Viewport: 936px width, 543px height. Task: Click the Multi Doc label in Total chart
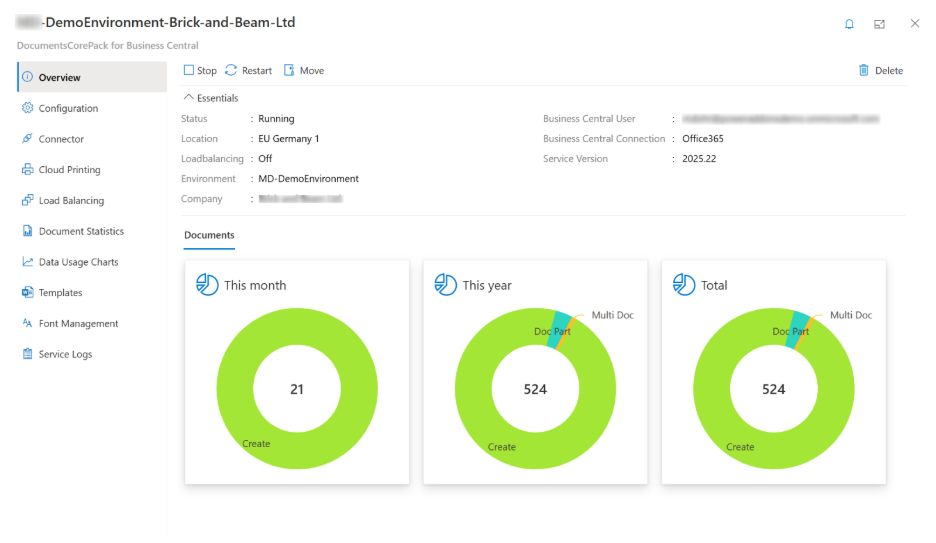[x=851, y=315]
